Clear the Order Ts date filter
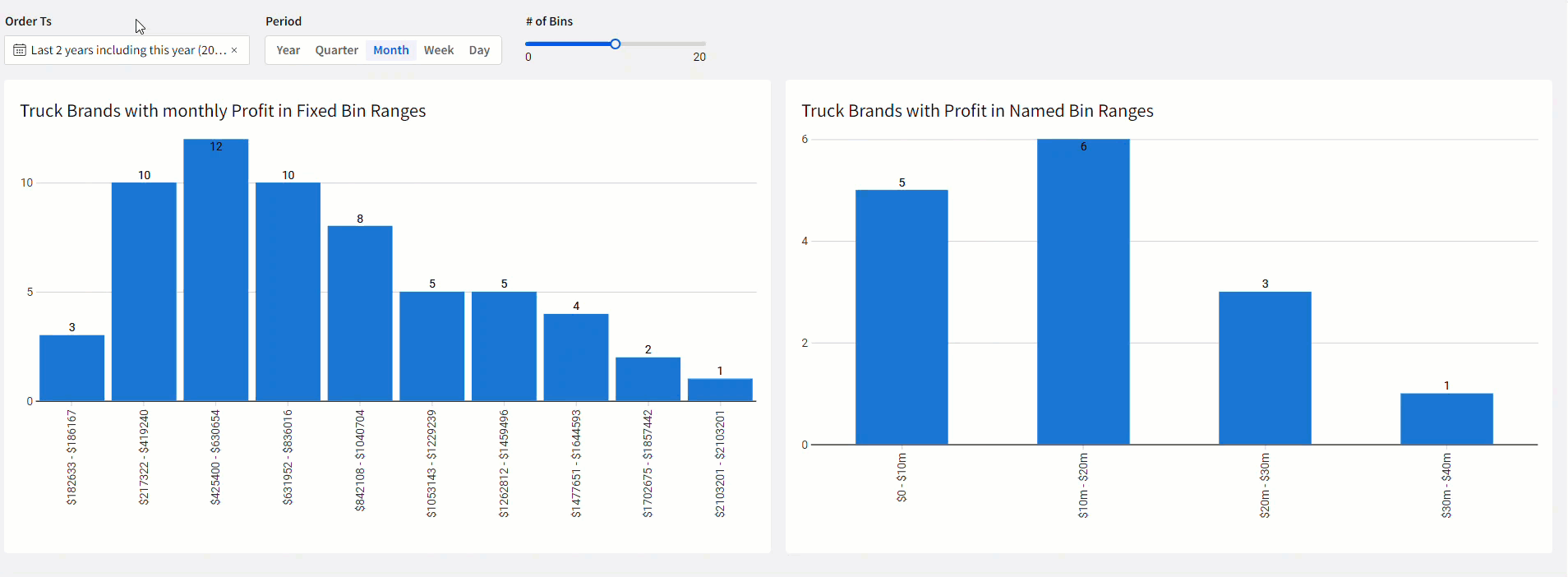The height and width of the screenshot is (577, 1568). coord(234,50)
